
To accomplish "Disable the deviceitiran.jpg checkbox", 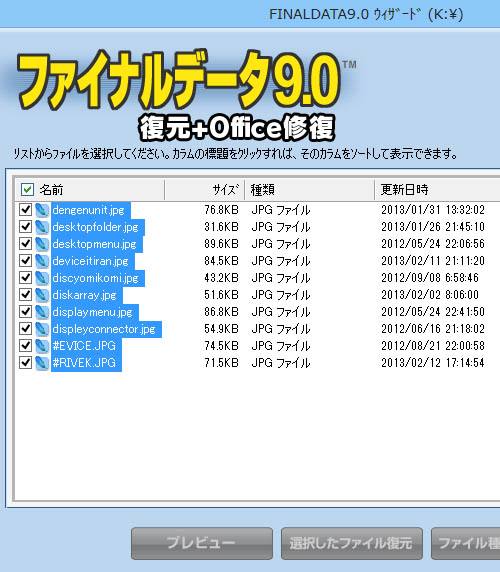I will click(26, 261).
